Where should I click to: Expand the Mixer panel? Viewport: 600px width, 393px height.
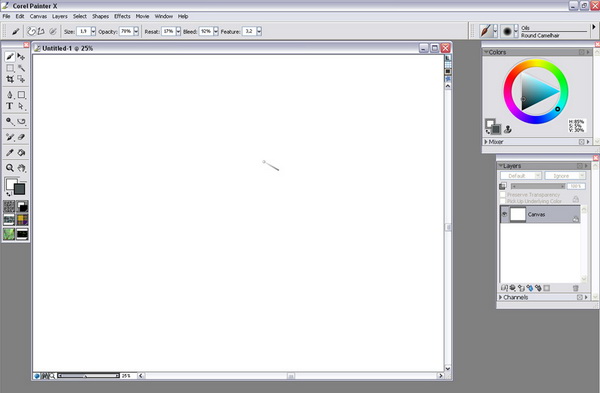(486, 142)
